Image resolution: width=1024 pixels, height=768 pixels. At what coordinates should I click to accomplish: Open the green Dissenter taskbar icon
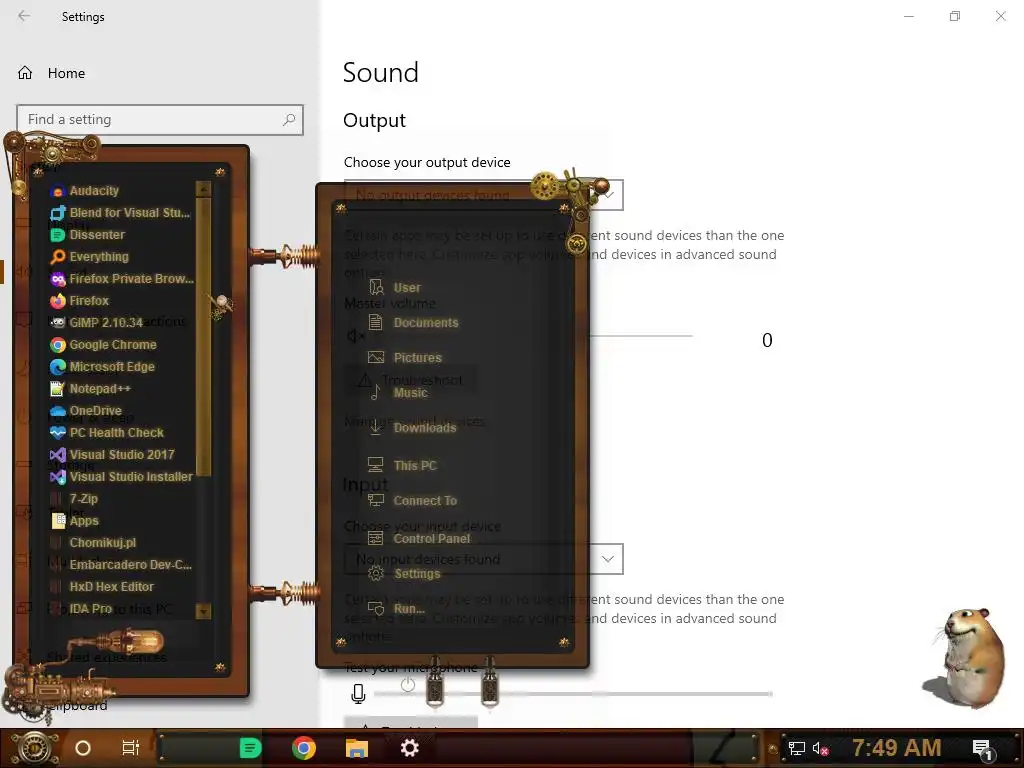pyautogui.click(x=250, y=748)
